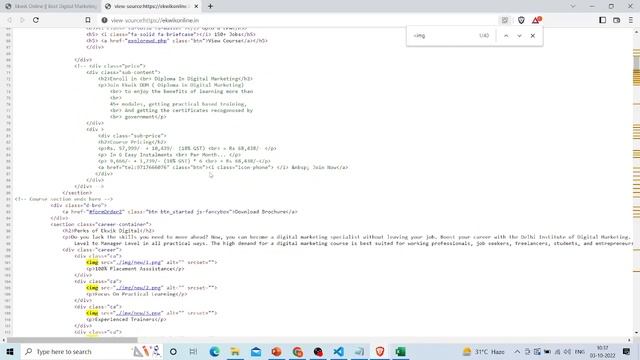The width and height of the screenshot is (640, 360).
Task: Click the QR code icon in address bar
Action: tap(505, 20)
